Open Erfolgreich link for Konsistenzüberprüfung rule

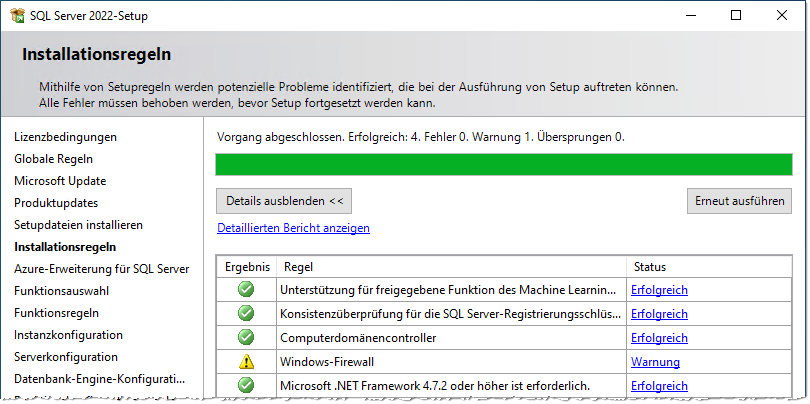[659, 314]
